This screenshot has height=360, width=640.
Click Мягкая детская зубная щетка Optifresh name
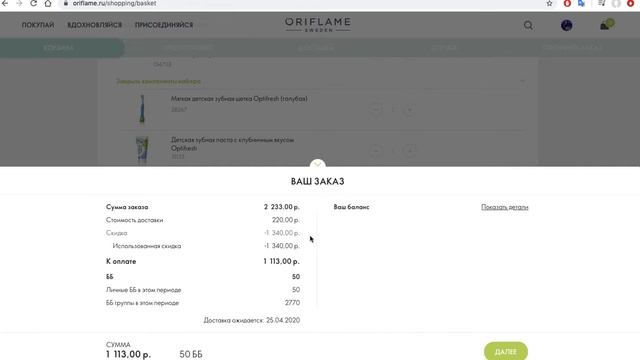239,99
